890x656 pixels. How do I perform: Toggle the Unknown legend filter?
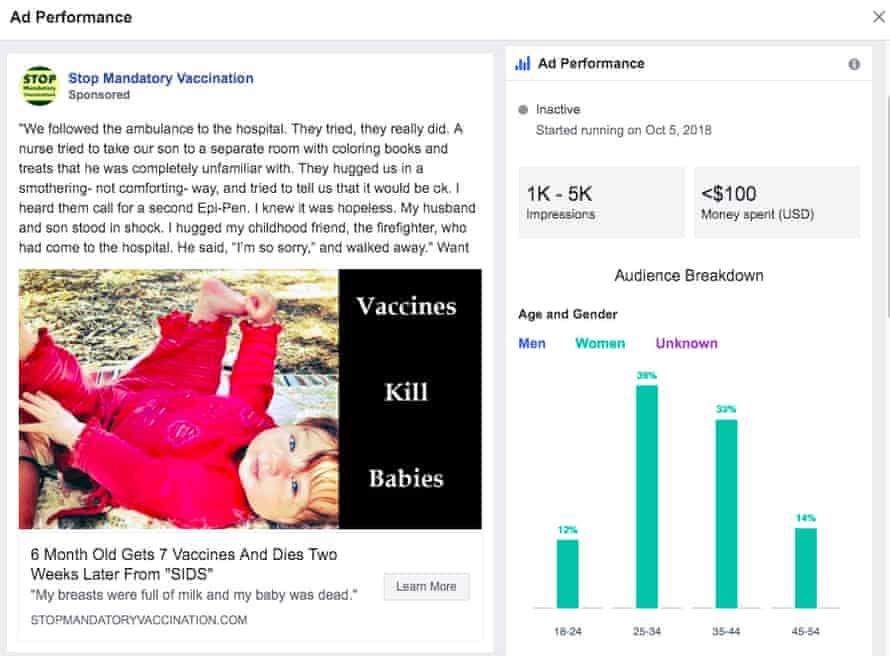pyautogui.click(x=686, y=343)
